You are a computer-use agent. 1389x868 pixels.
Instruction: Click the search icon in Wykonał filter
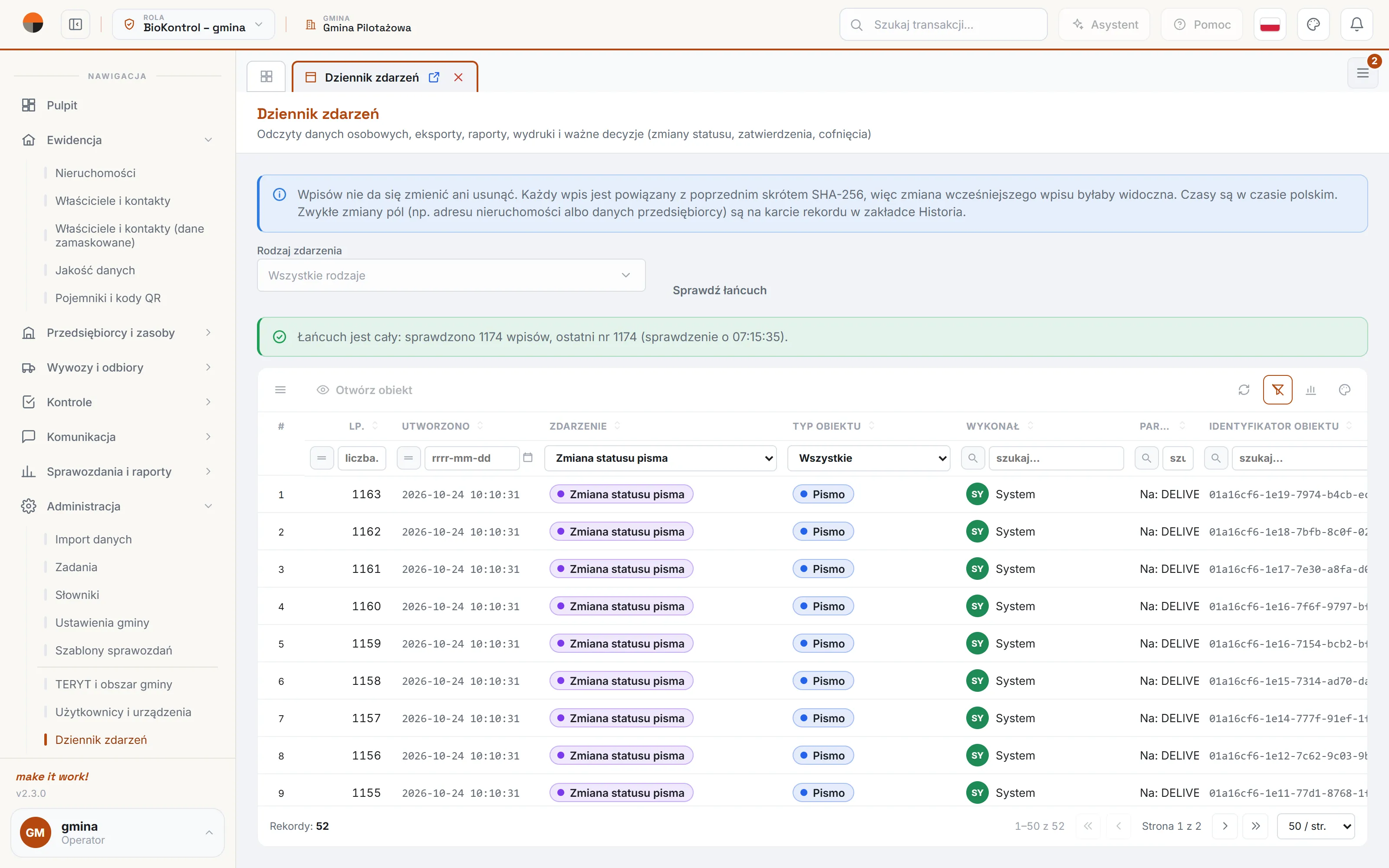(973, 458)
